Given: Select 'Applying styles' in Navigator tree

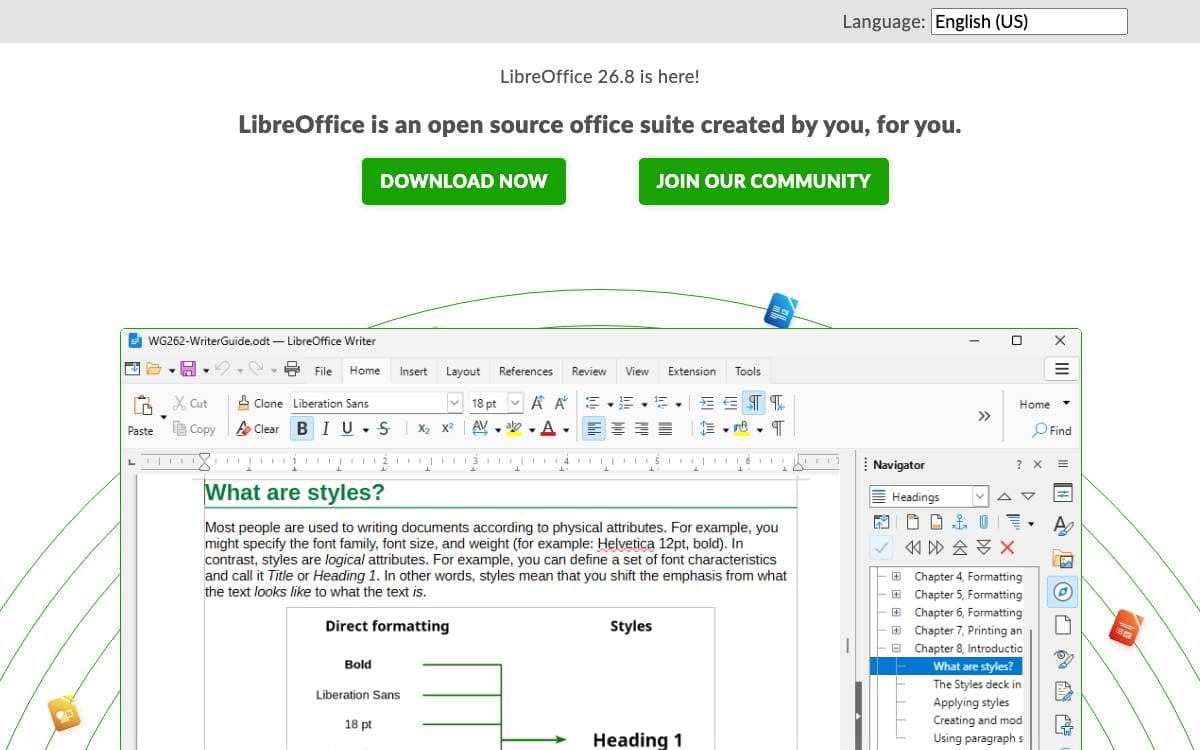Looking at the screenshot, I should click(x=971, y=702).
